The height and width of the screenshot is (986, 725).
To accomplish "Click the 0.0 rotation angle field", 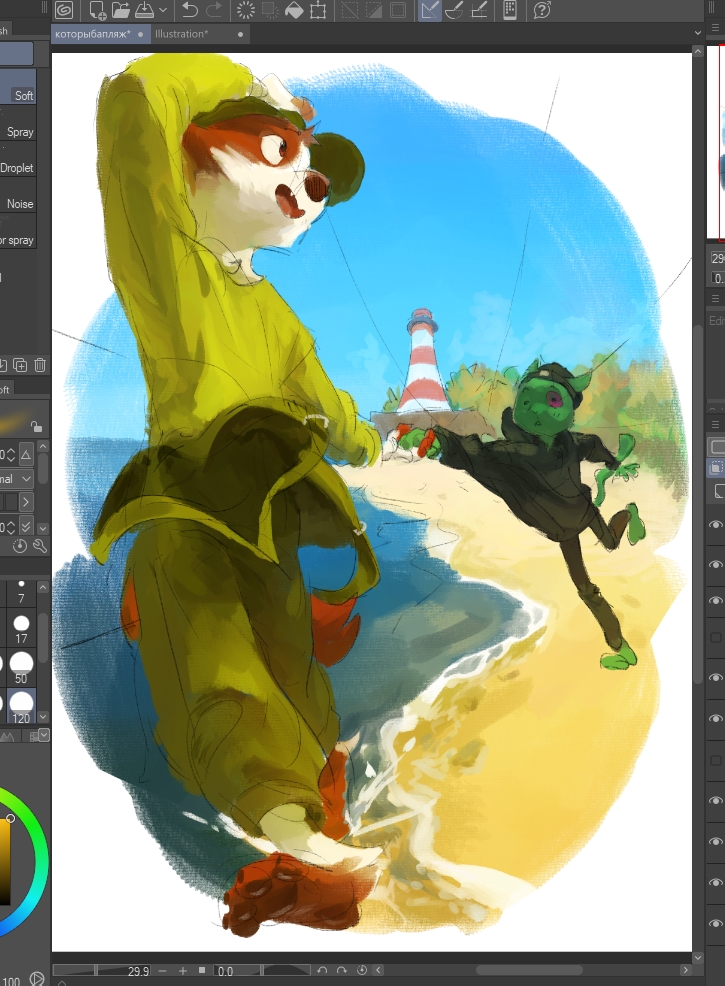I will pos(225,971).
